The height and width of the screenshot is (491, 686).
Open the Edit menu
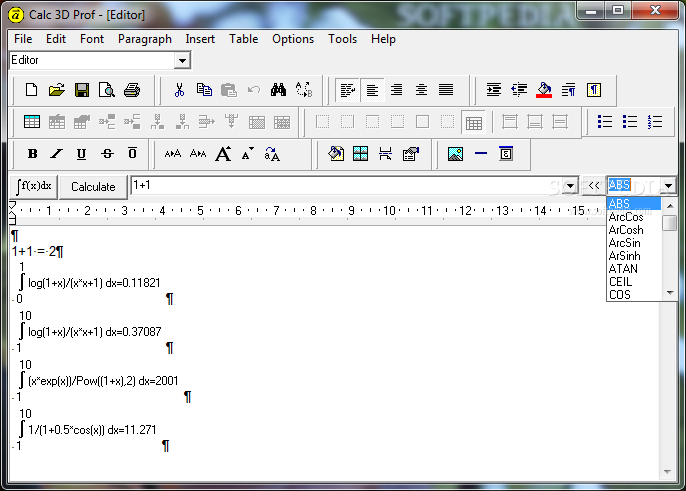coord(56,39)
